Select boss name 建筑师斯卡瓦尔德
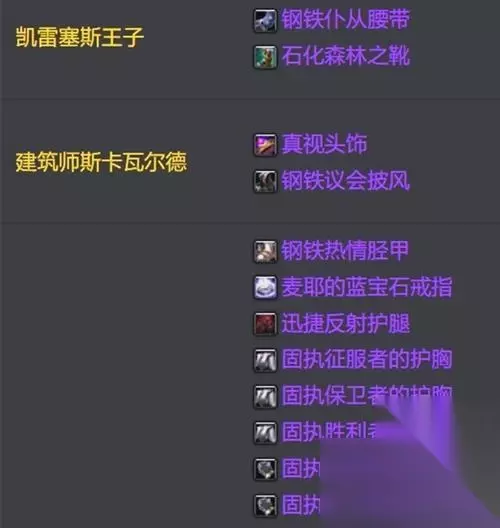 point(101,162)
